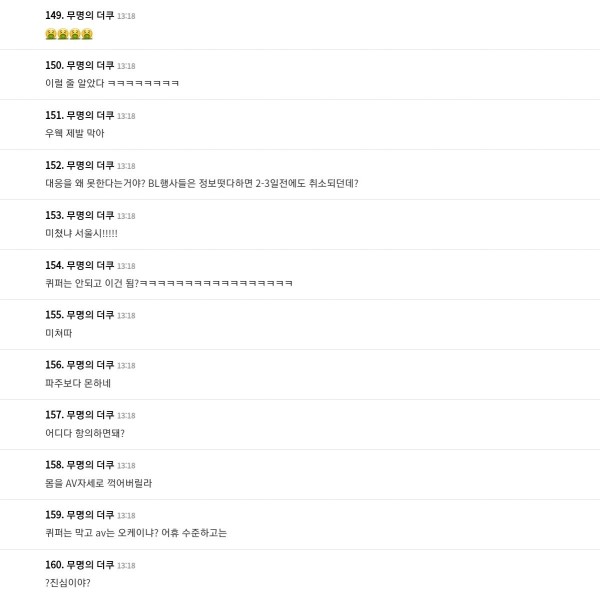Click comment 152 text about BL행사
600x596 pixels.
[202, 183]
